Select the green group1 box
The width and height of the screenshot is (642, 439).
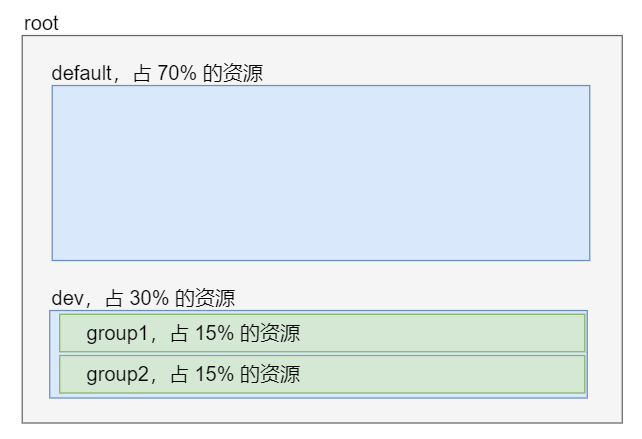click(322, 333)
